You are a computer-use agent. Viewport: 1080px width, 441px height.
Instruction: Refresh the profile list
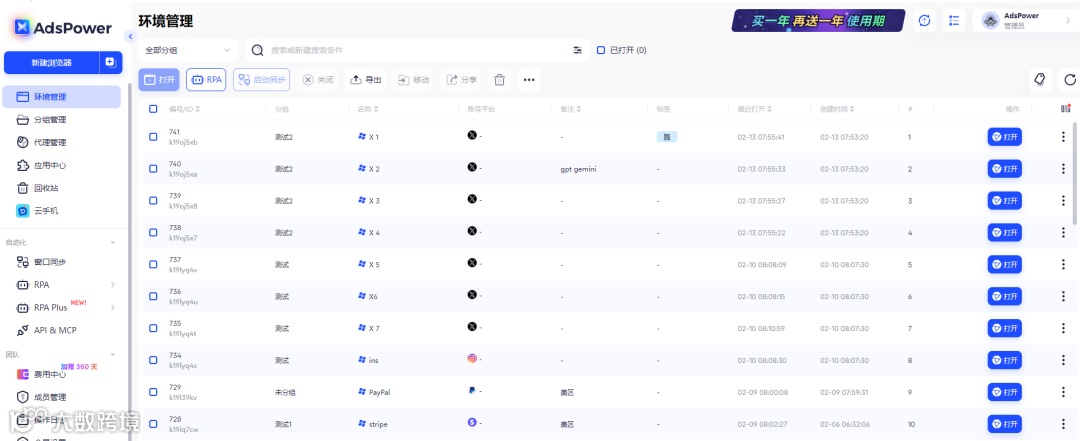click(1070, 80)
